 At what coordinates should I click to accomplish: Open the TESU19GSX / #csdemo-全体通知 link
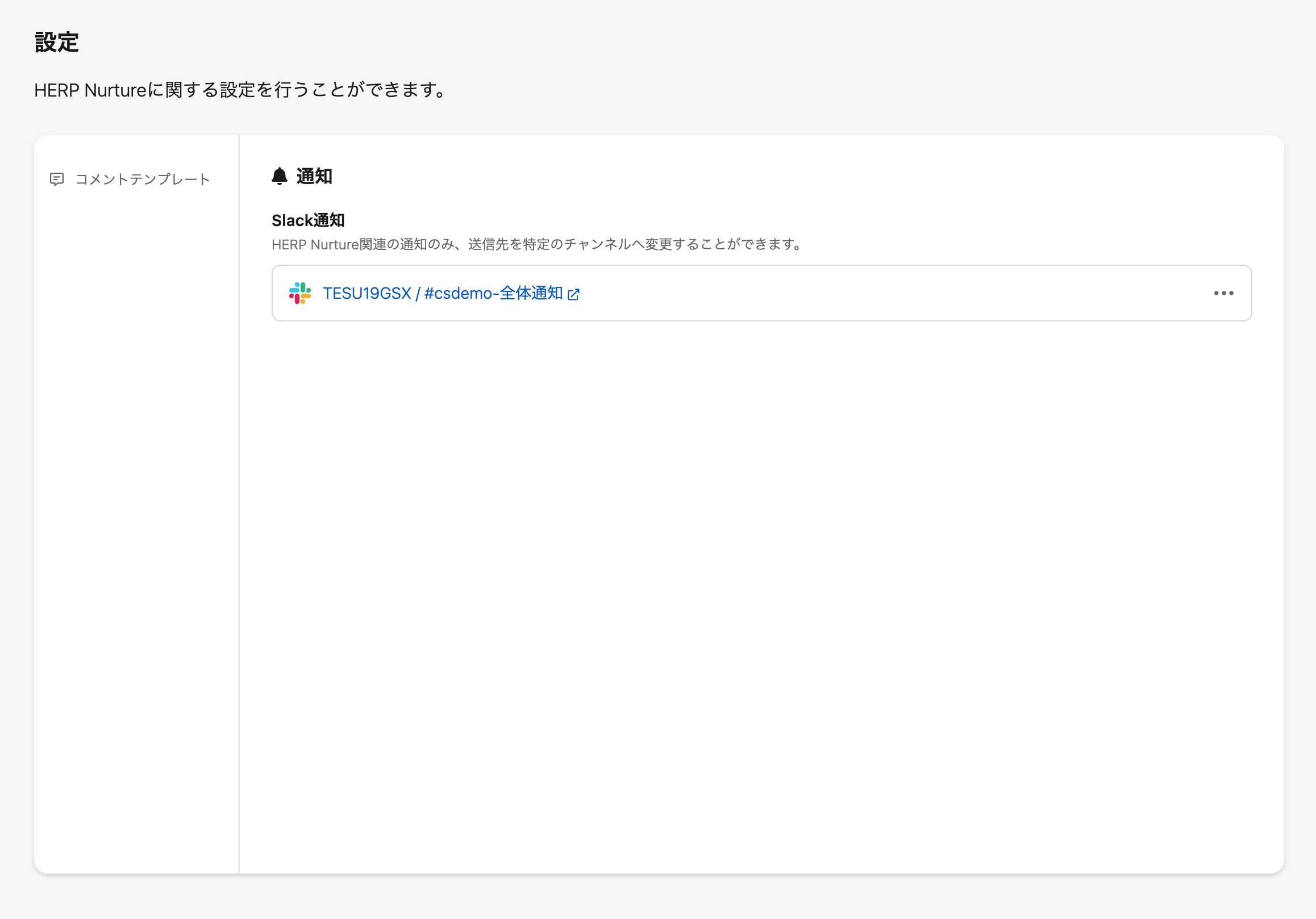pyautogui.click(x=443, y=293)
